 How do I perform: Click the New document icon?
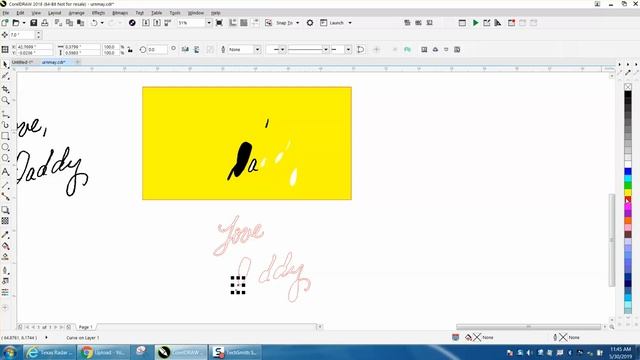[4, 23]
